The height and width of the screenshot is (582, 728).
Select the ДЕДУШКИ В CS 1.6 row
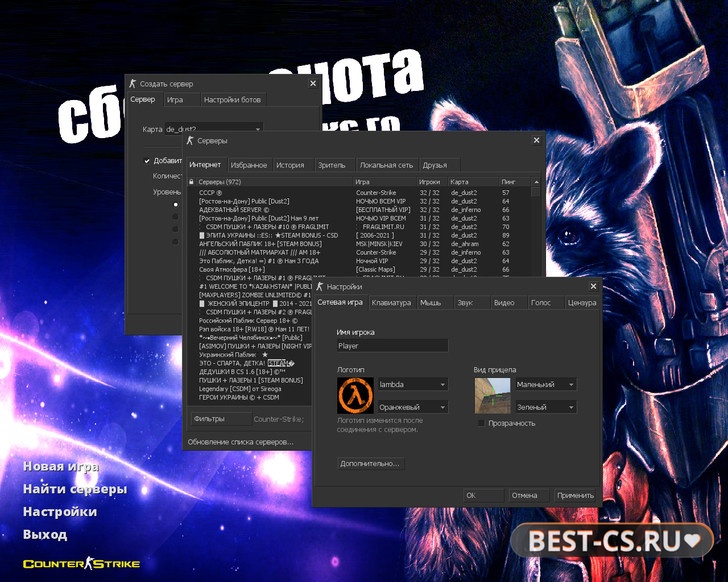tap(250, 372)
